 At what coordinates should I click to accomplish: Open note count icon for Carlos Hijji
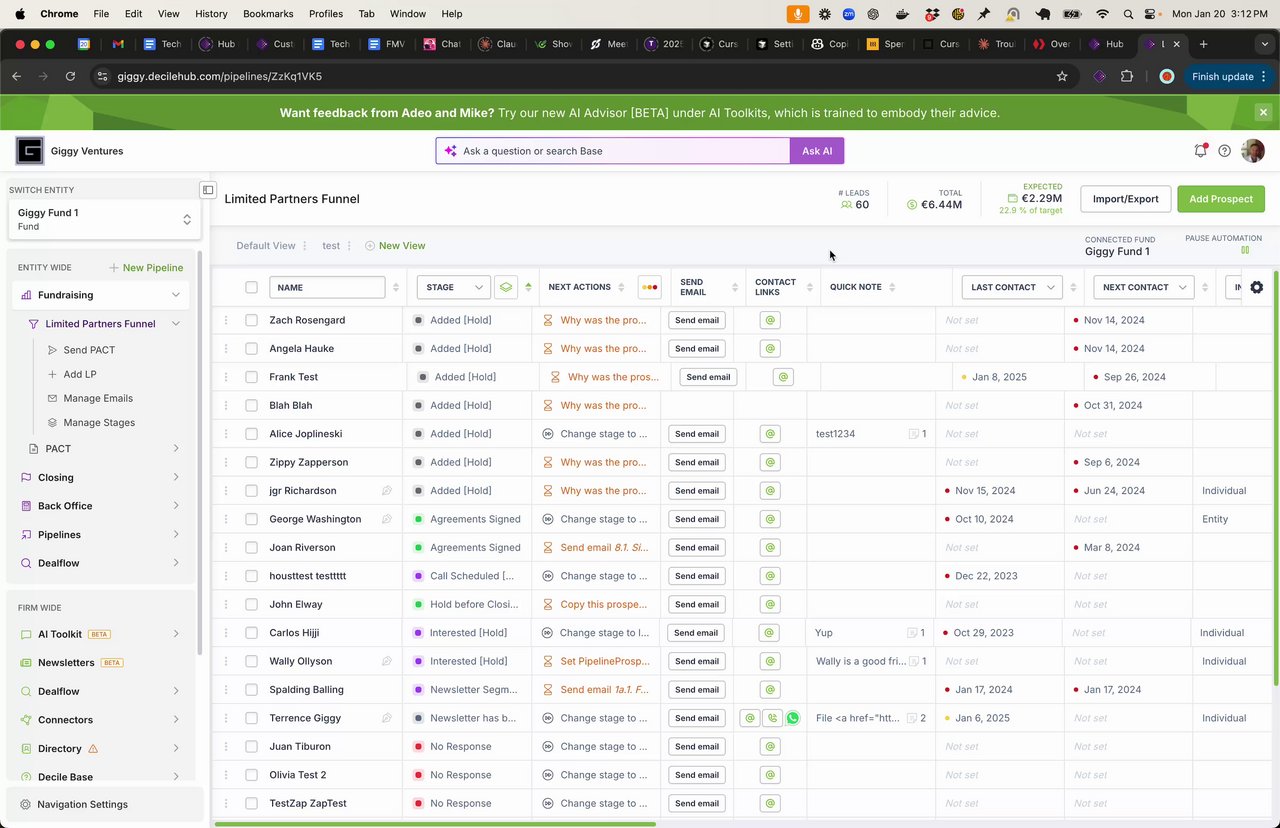coord(917,633)
